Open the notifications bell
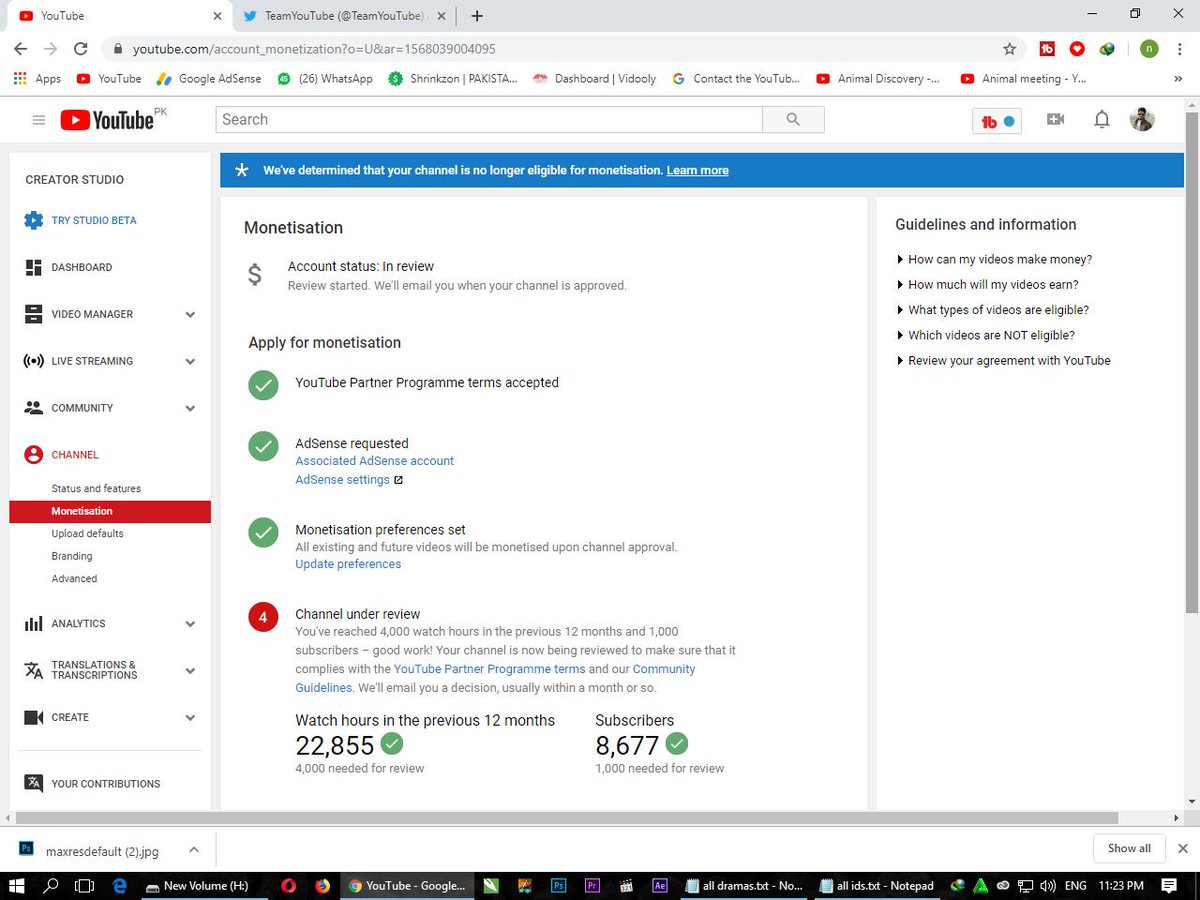Image resolution: width=1200 pixels, height=900 pixels. [x=1101, y=120]
